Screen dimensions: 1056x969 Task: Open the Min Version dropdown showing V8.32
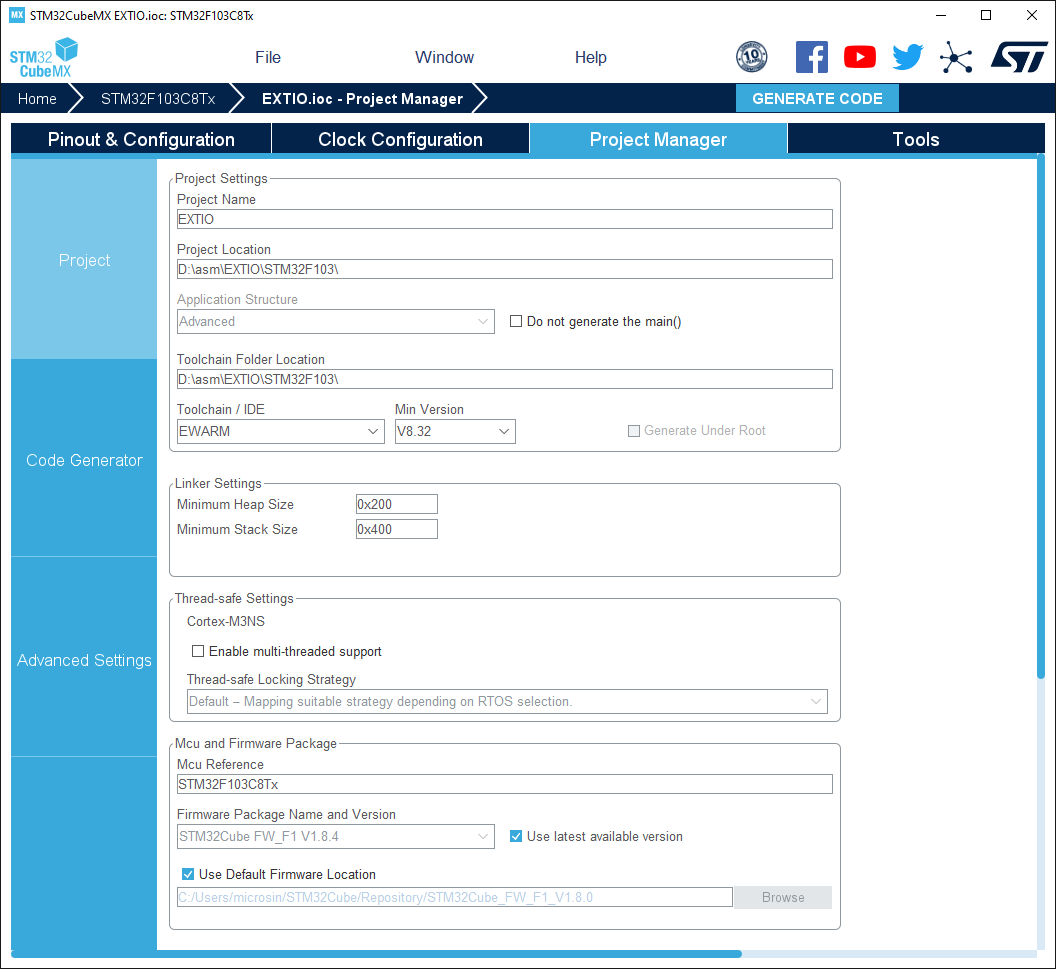point(455,432)
